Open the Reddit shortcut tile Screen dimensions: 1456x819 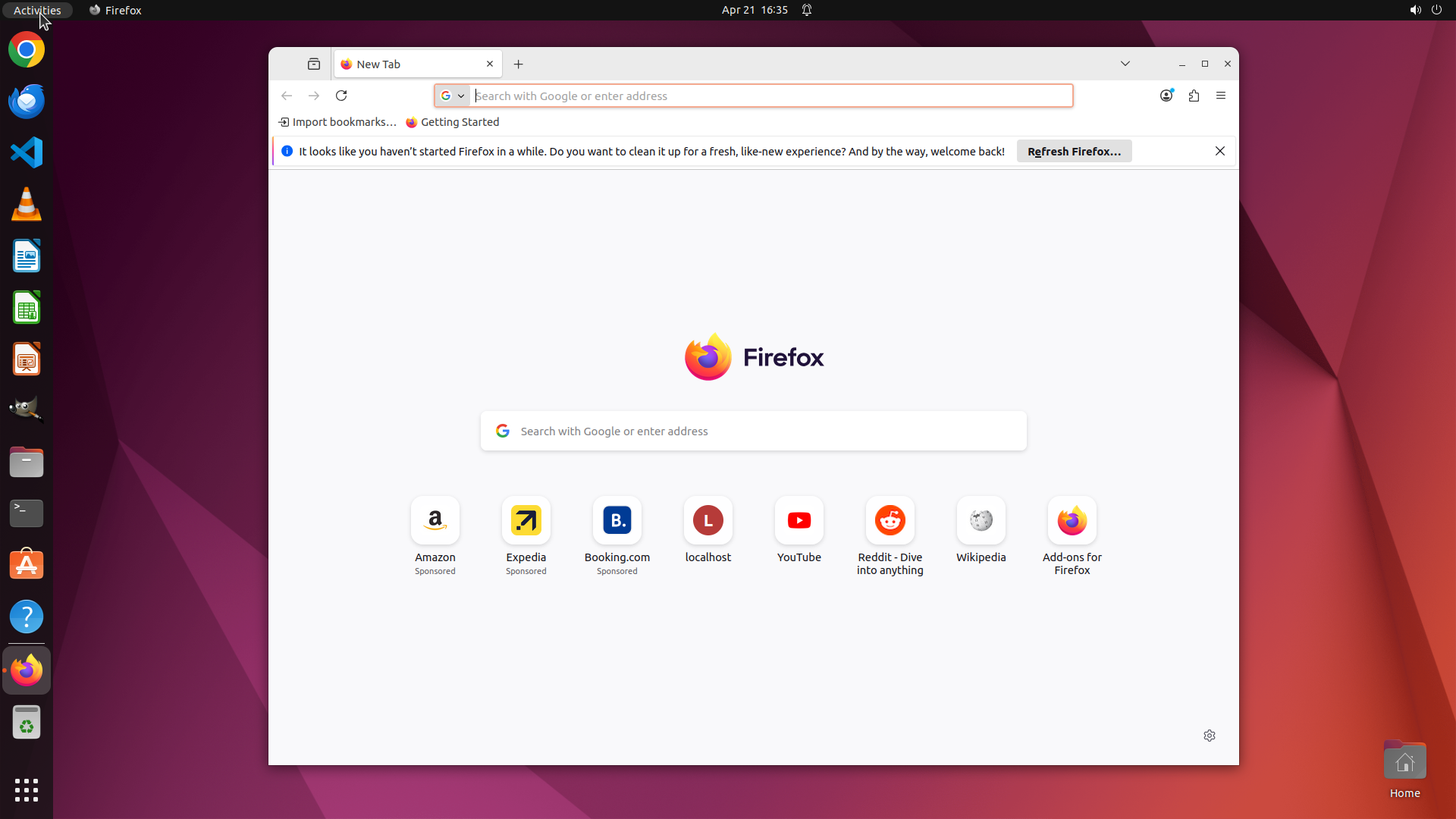click(890, 521)
